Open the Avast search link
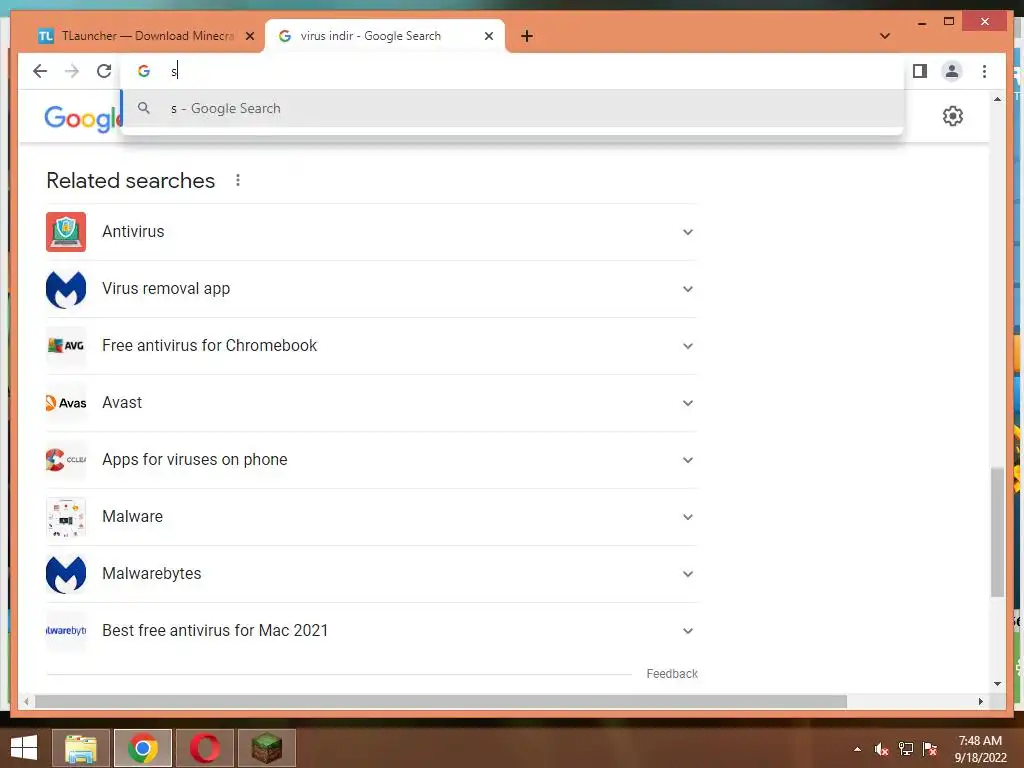Screen dimensions: 1024x768 [x=122, y=403]
